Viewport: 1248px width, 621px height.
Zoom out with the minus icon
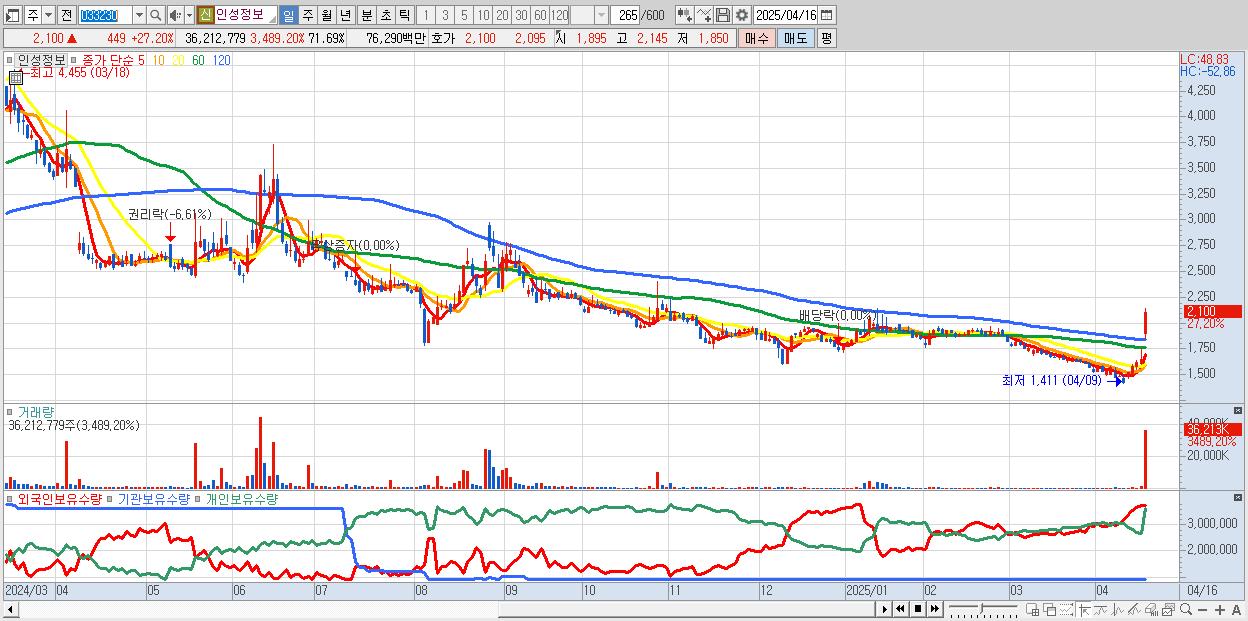click(x=1203, y=610)
